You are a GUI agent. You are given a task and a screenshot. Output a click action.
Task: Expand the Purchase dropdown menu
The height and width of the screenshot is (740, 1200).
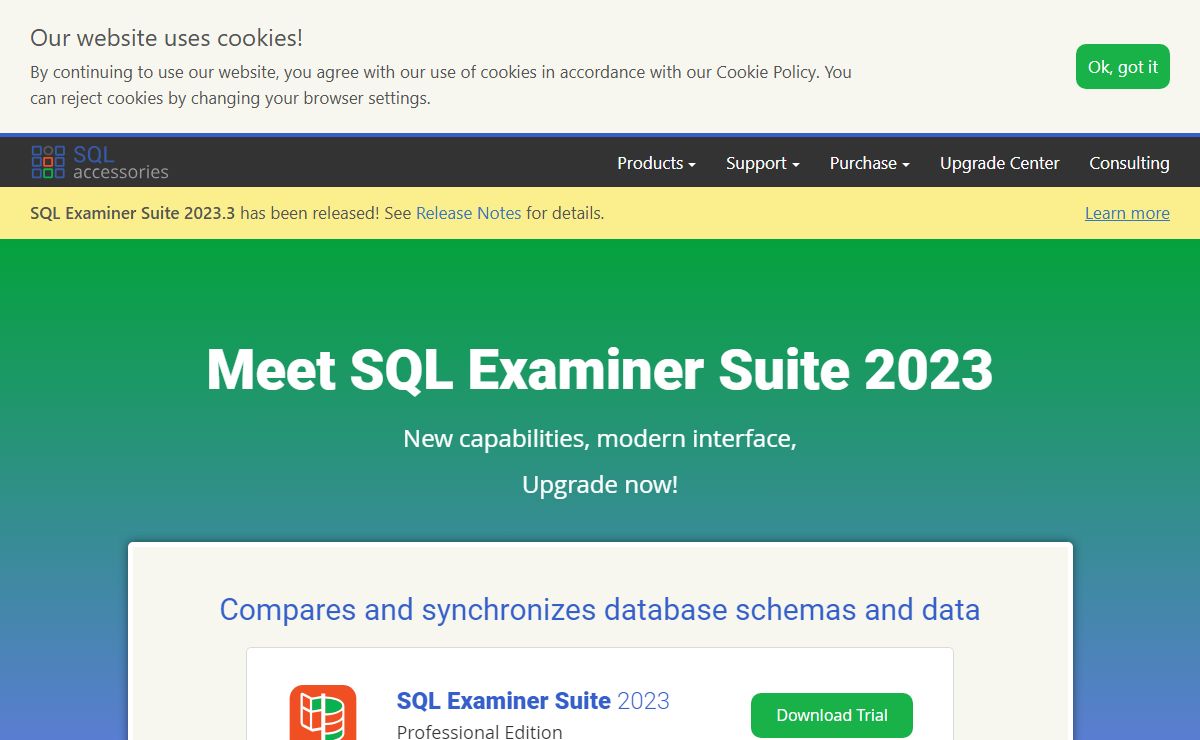click(x=869, y=163)
